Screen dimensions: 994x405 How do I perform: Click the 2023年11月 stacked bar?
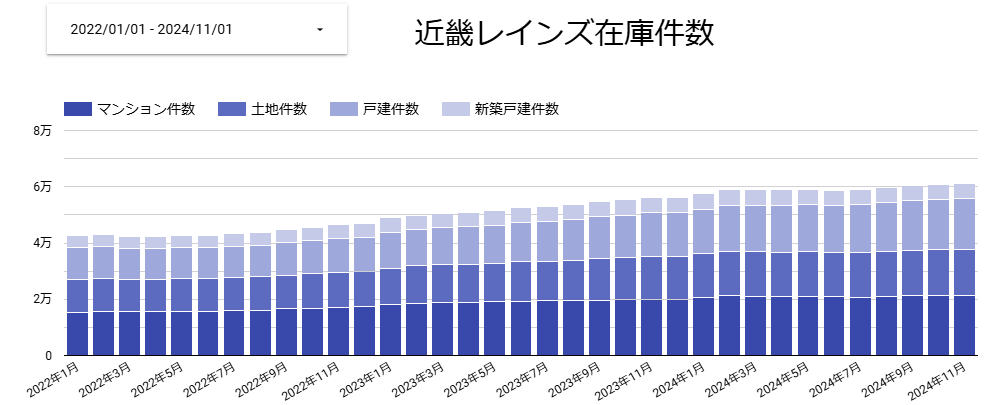pyautogui.click(x=652, y=276)
